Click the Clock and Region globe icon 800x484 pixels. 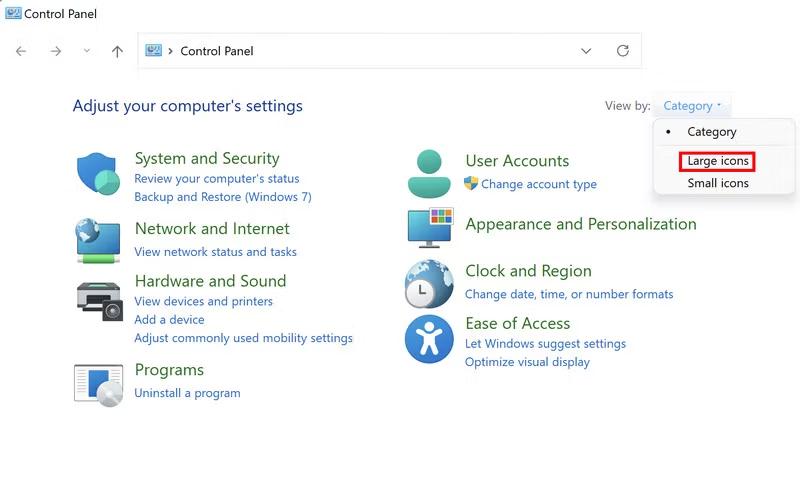[x=429, y=283]
